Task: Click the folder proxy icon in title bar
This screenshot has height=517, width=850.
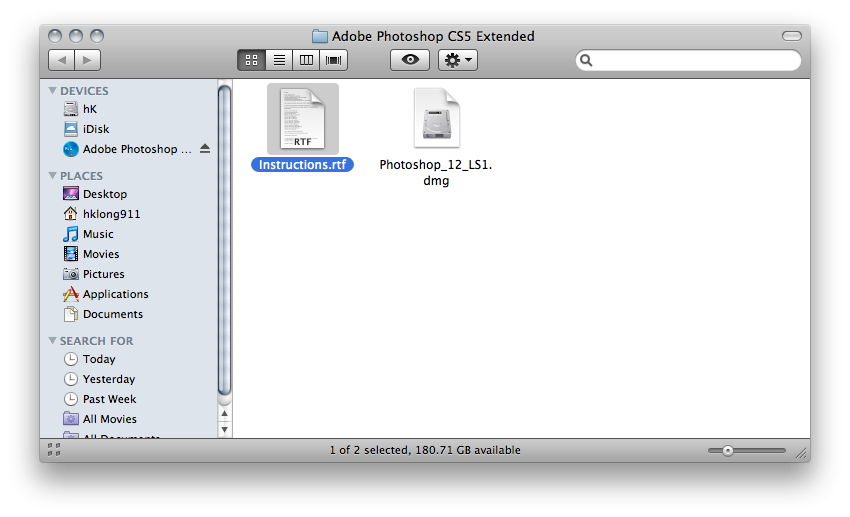Action: [320, 36]
